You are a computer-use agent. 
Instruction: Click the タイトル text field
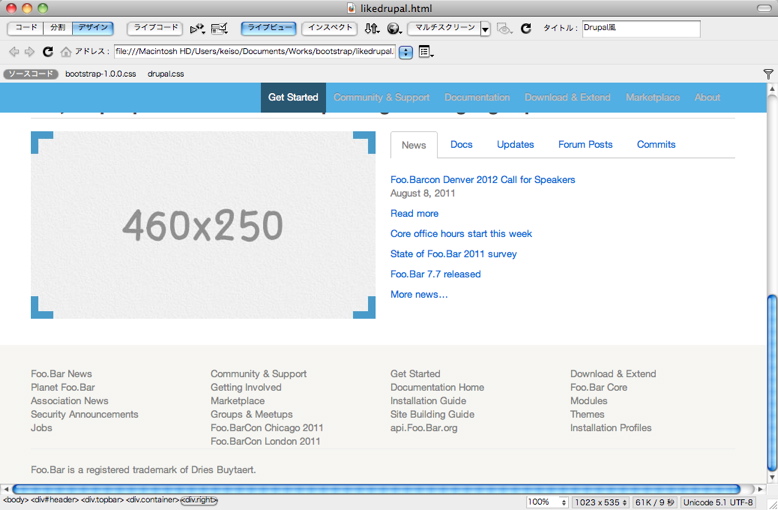tap(641, 29)
